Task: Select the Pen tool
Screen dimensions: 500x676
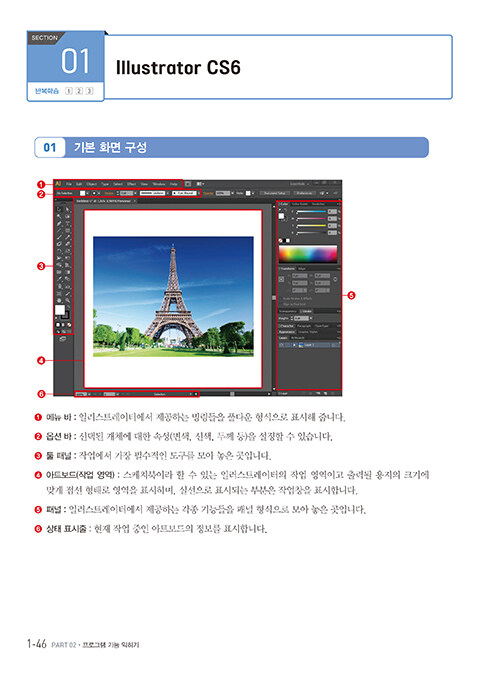Action: pos(59,223)
